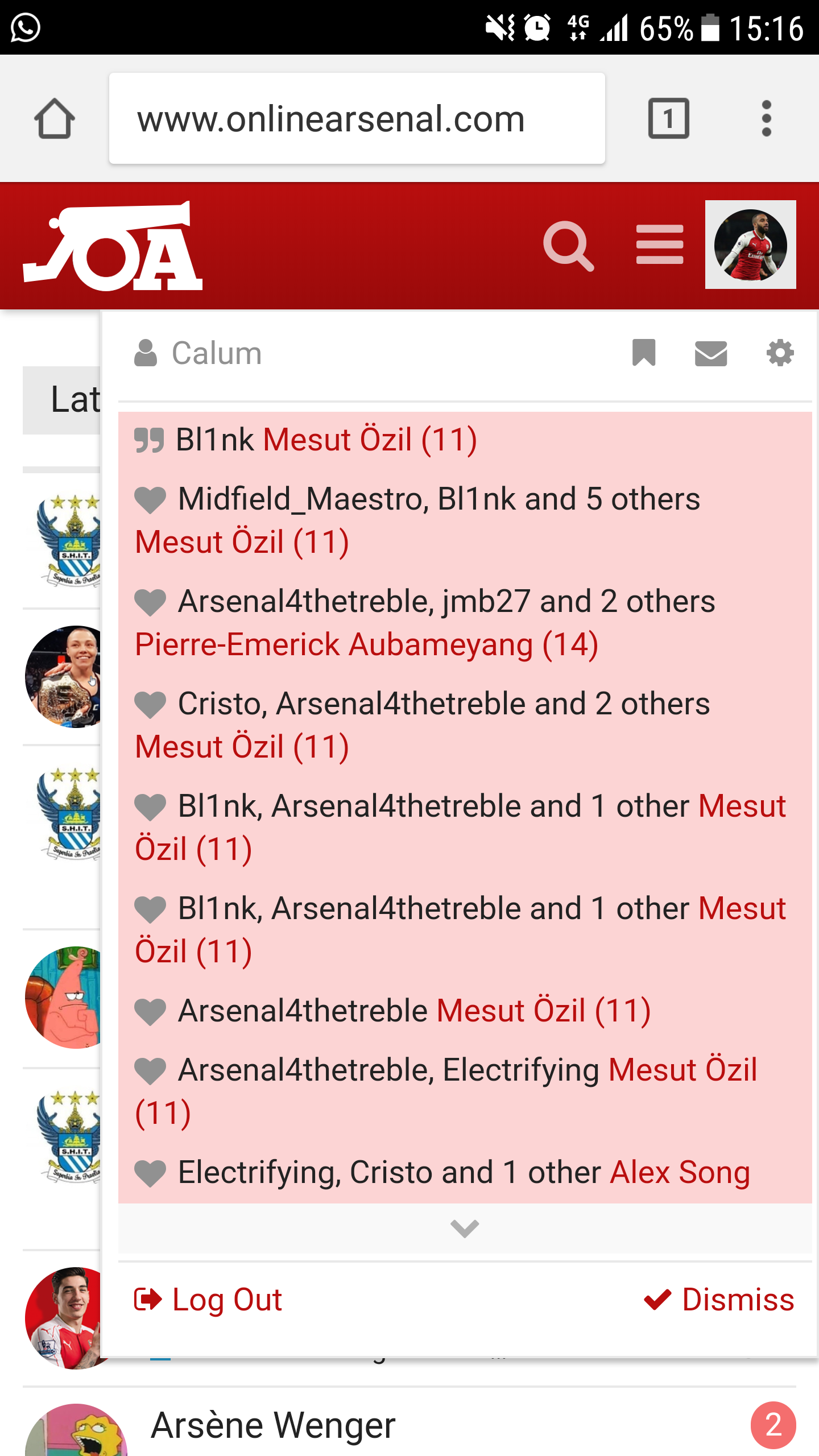Screen dimensions: 819x1456
Task: Tap the user avatar in header
Action: click(750, 245)
